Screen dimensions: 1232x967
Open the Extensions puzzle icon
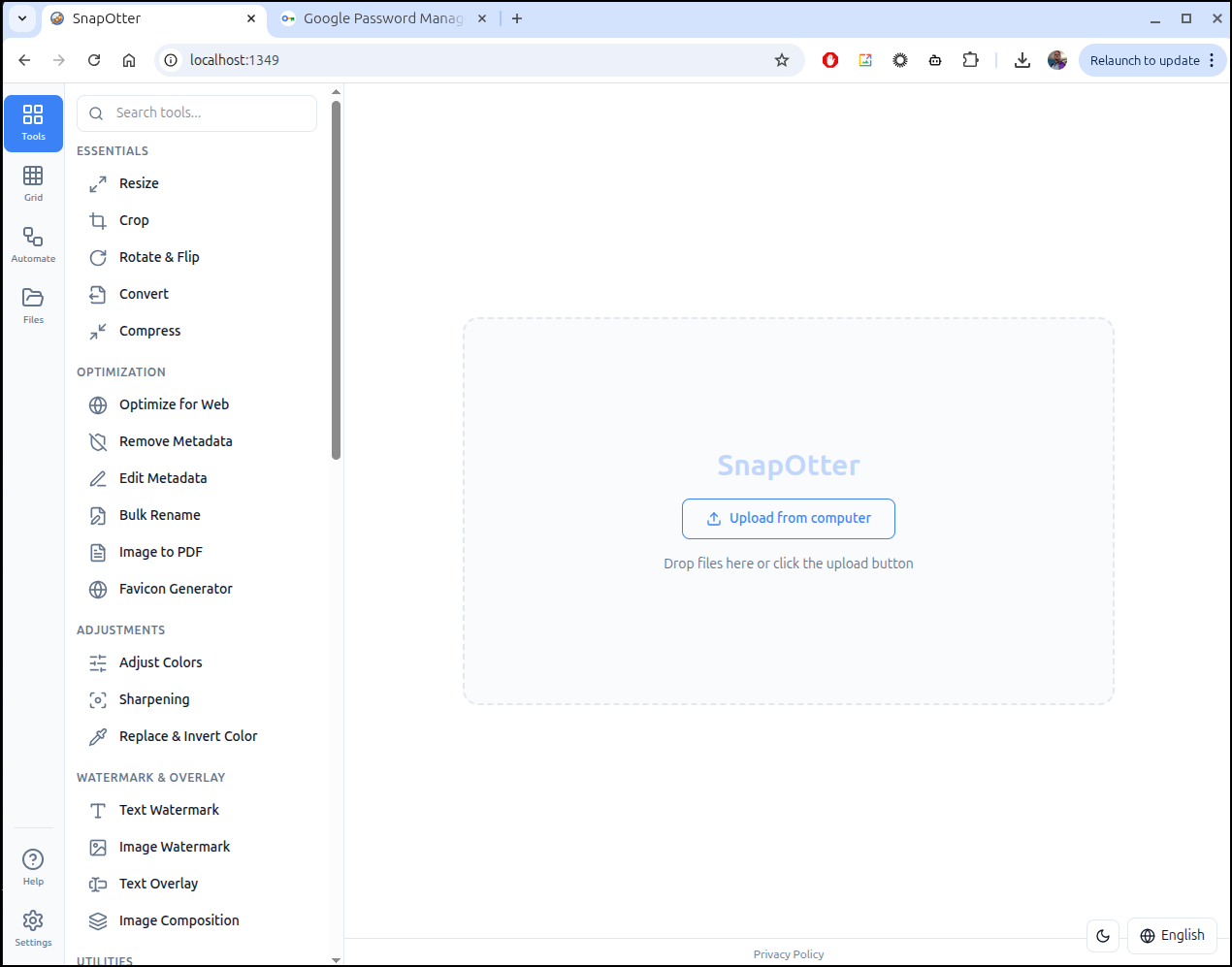(970, 60)
